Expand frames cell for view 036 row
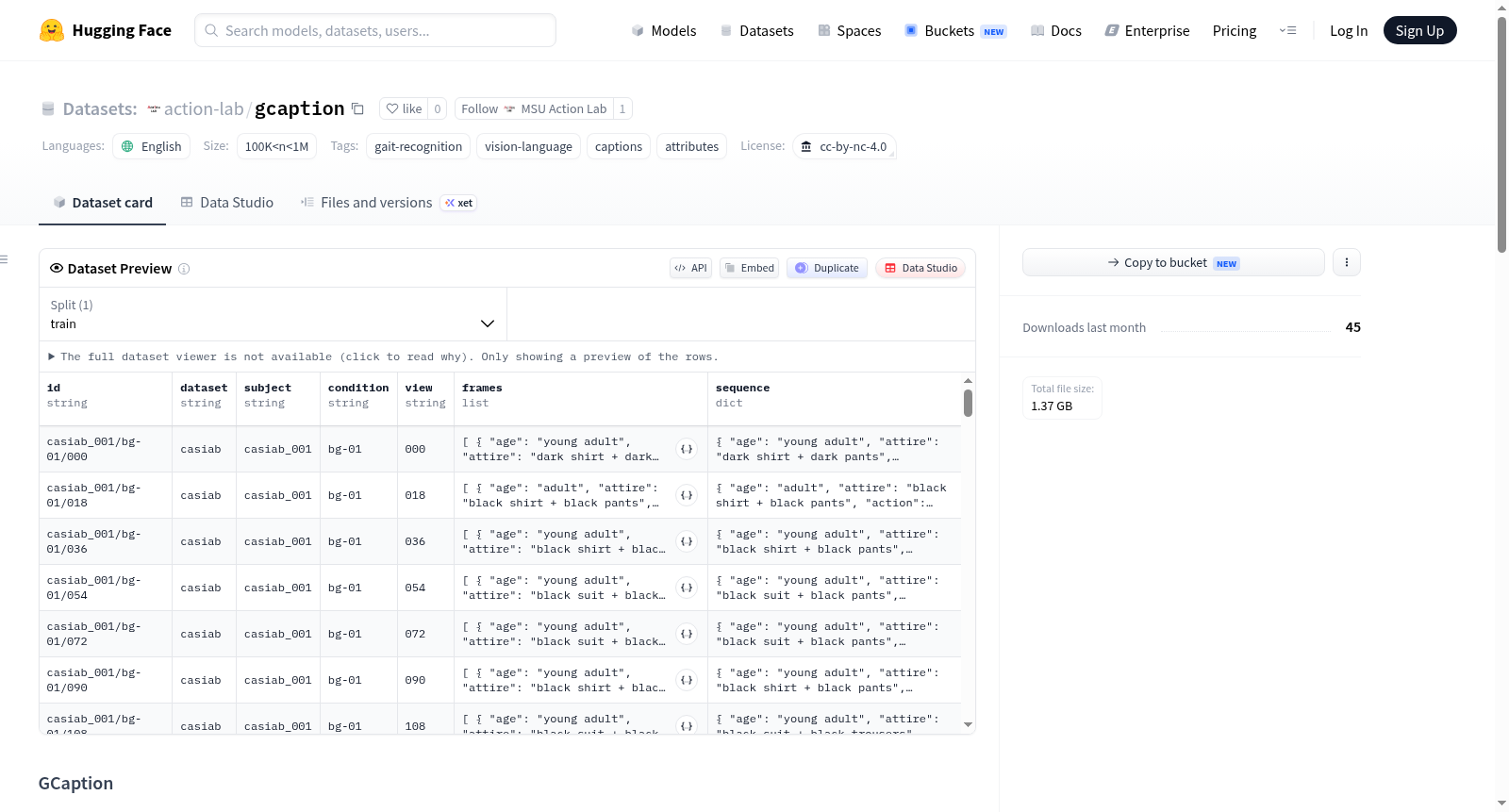1509x812 pixels. [687, 541]
